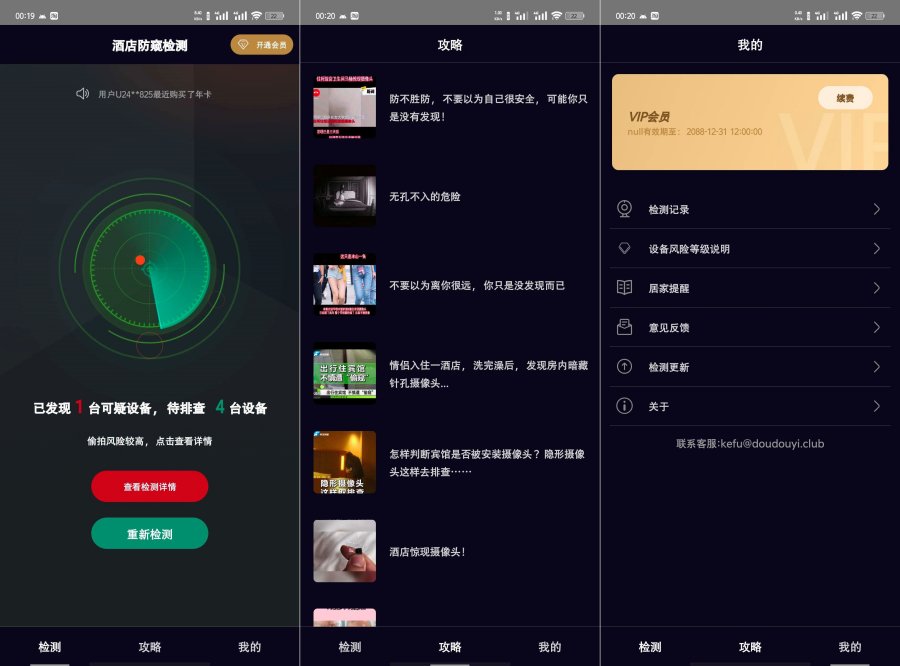Click the 意见反馈 feedback icon
Screen dimensions: 900x666
click(623, 327)
